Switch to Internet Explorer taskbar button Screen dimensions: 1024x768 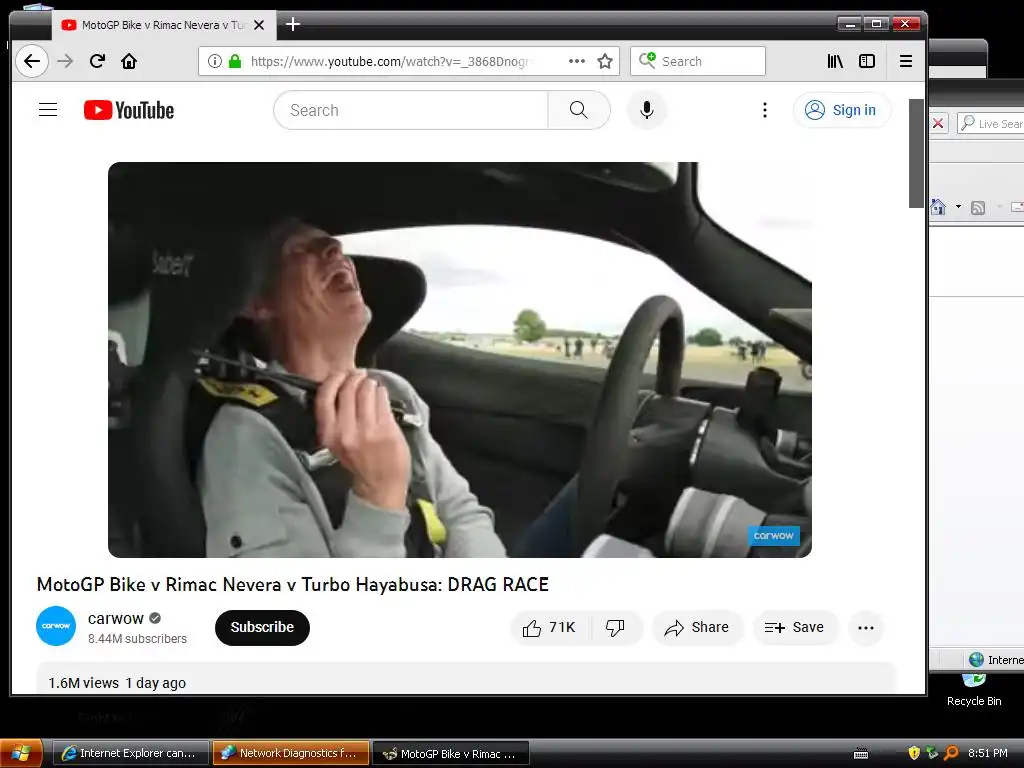(131, 754)
